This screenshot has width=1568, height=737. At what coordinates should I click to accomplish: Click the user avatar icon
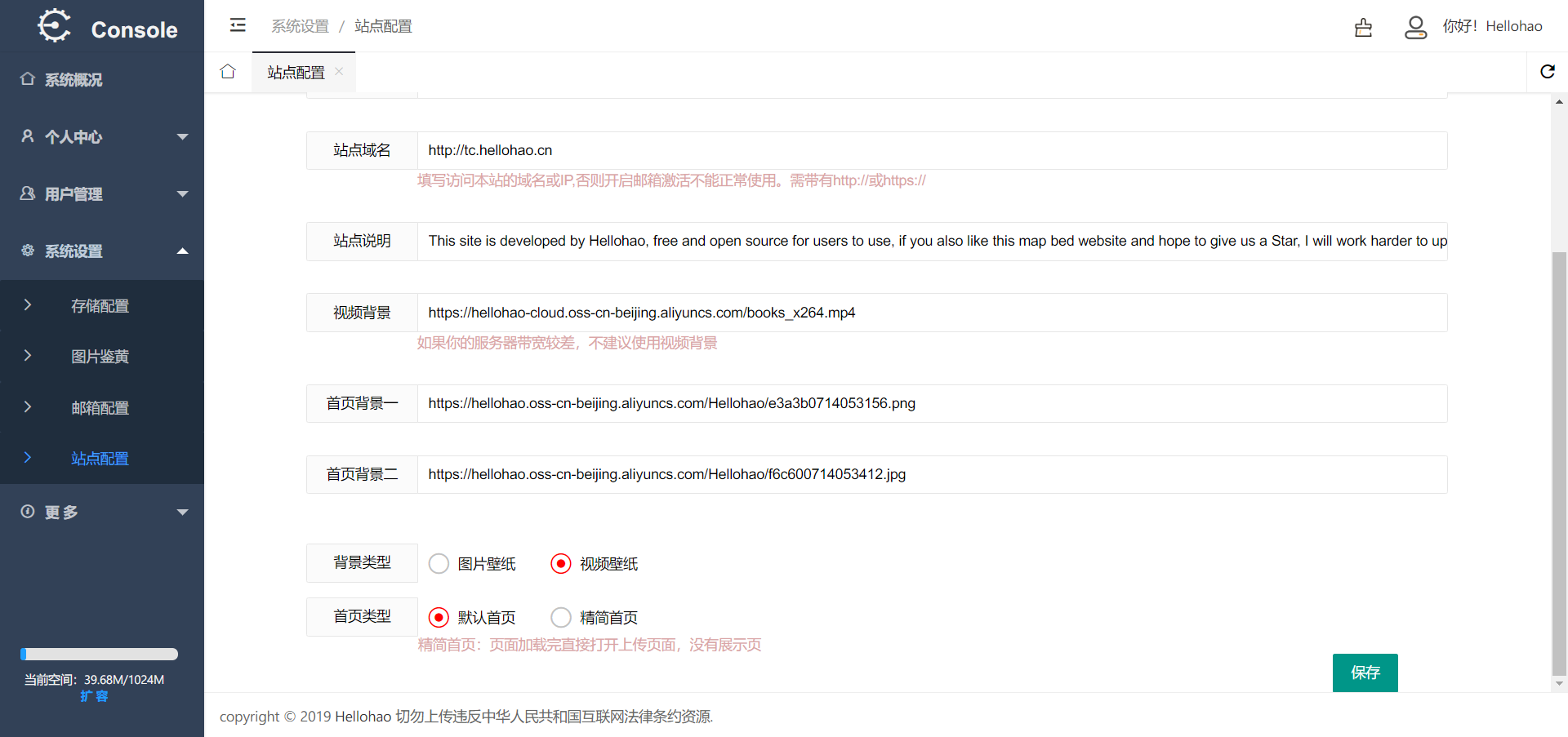[1415, 28]
